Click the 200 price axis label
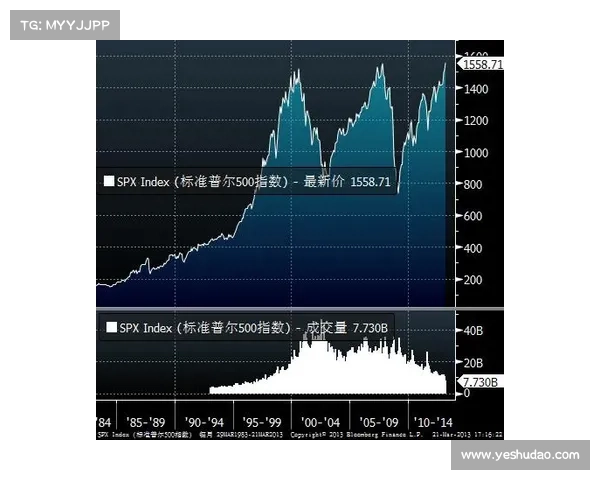600x480 pixels. pyautogui.click(x=473, y=280)
